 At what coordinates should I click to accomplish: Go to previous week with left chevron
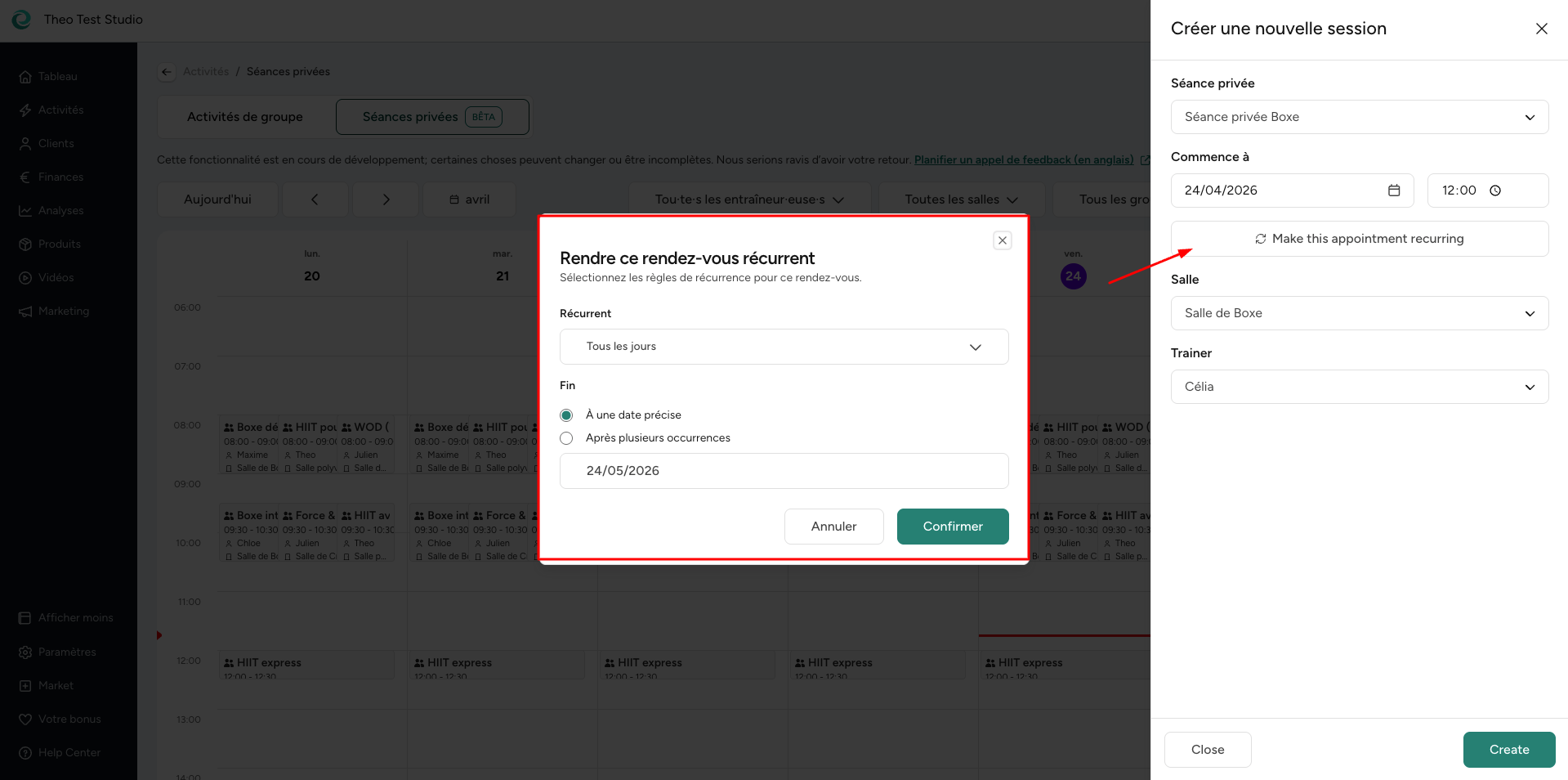tap(315, 199)
